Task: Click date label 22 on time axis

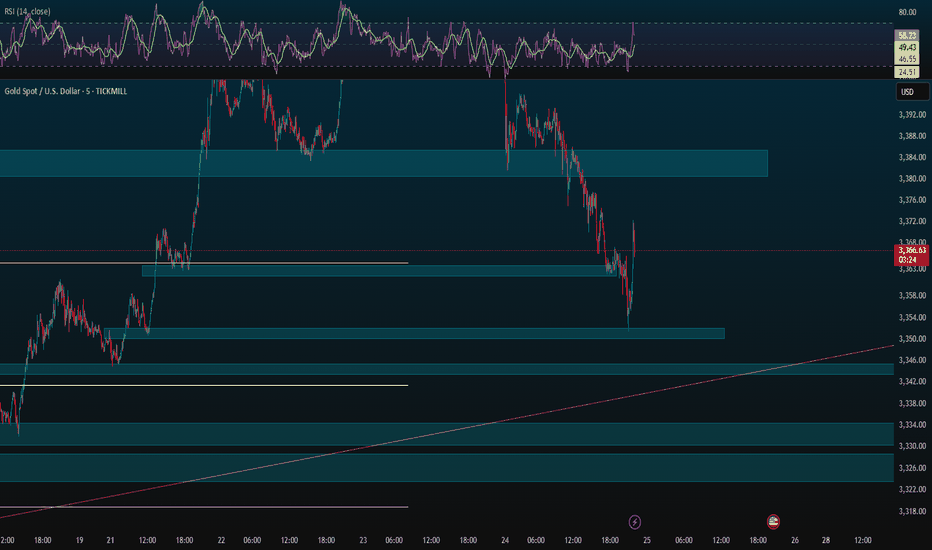Action: (221, 540)
